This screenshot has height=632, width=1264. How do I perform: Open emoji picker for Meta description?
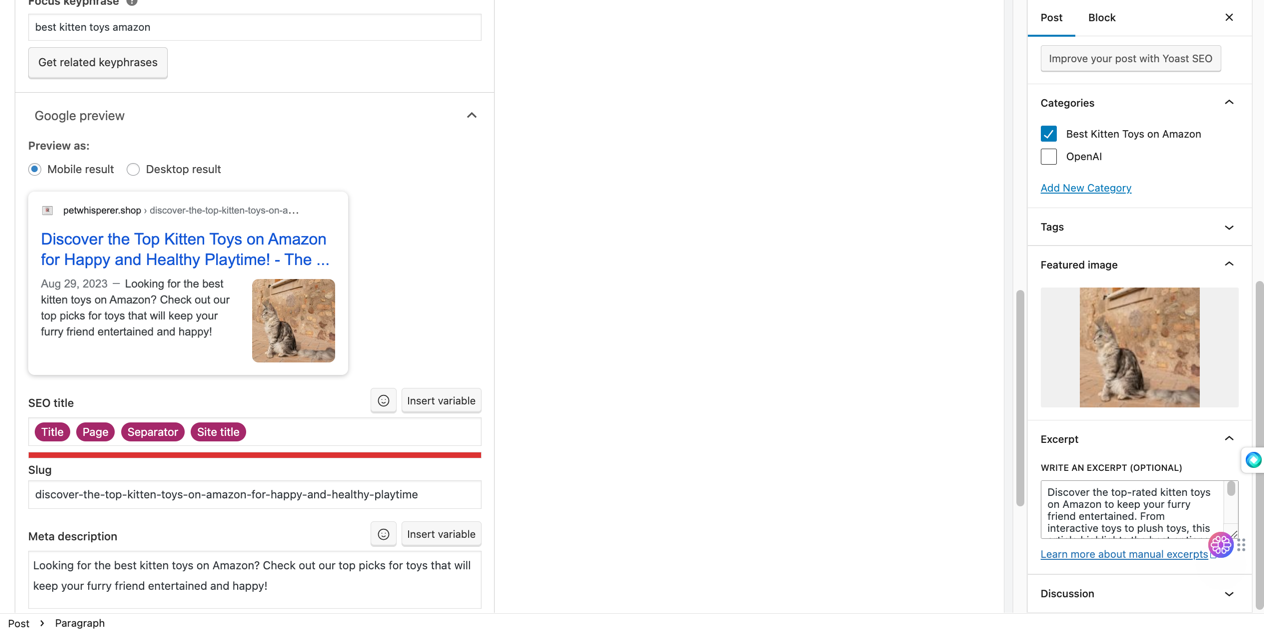click(x=383, y=534)
